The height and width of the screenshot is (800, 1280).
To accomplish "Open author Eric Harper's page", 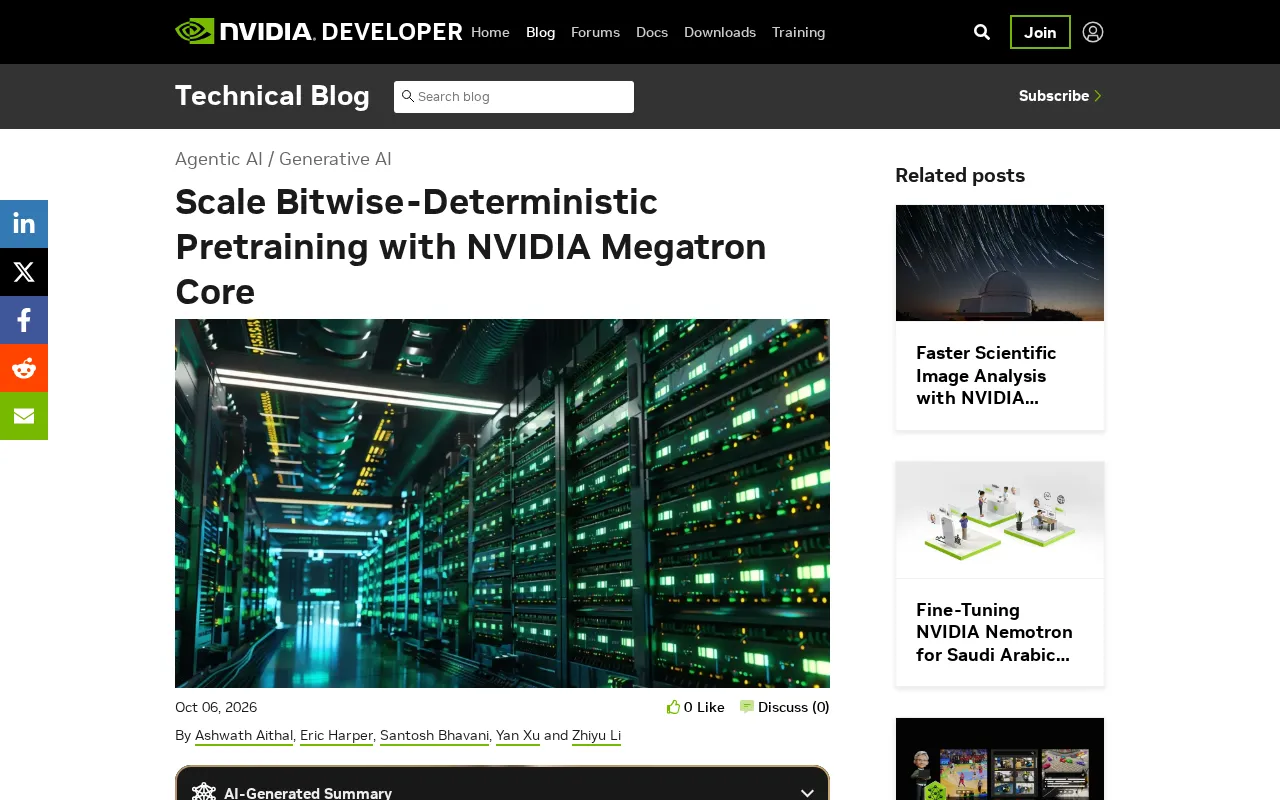I will click(336, 735).
